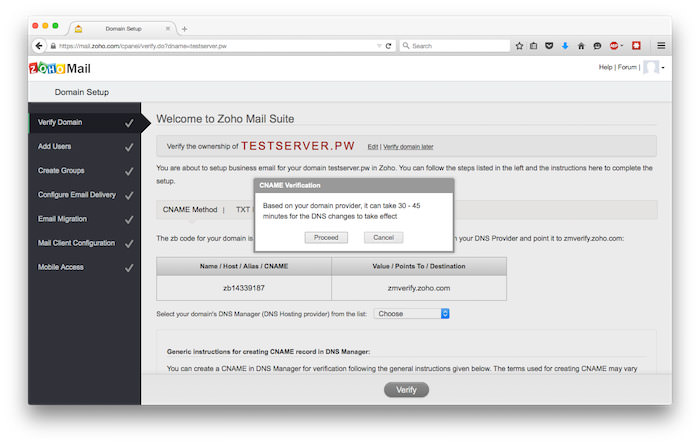Click Proceed in CNAME Verification dialog

[326, 237]
